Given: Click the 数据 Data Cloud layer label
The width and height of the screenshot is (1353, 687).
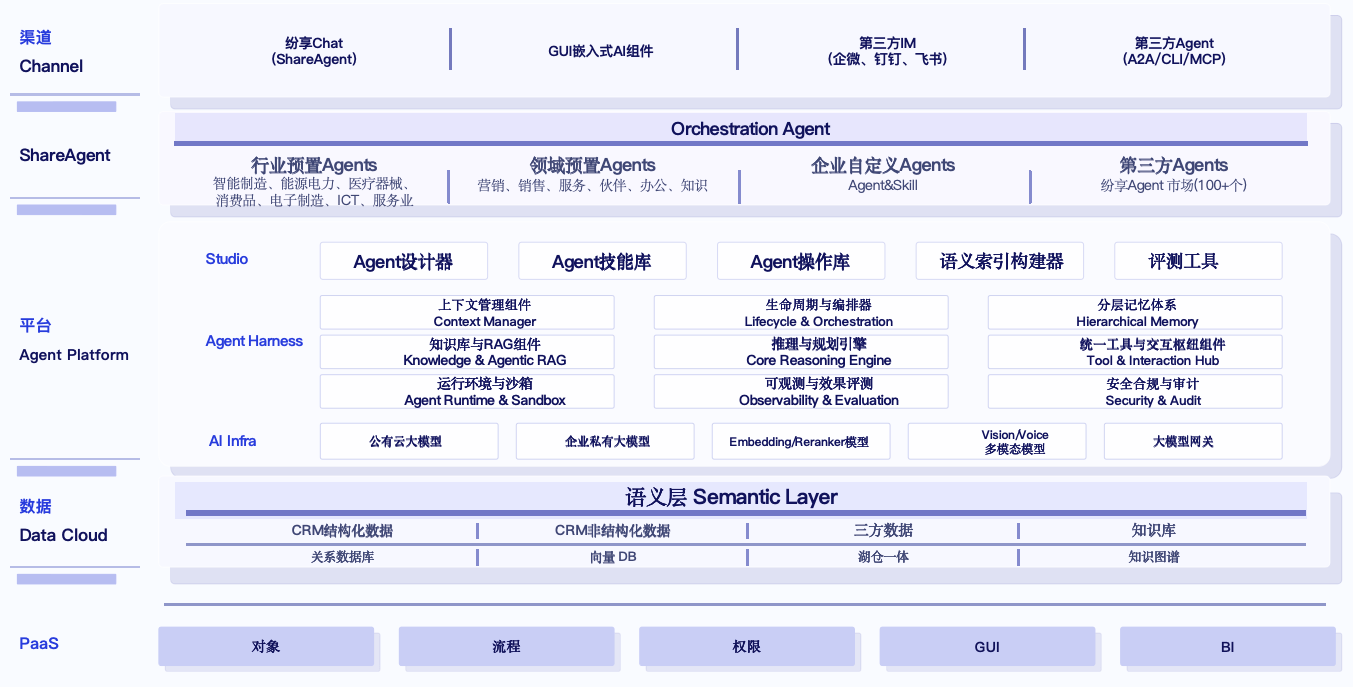Looking at the screenshot, I should pos(63,521).
